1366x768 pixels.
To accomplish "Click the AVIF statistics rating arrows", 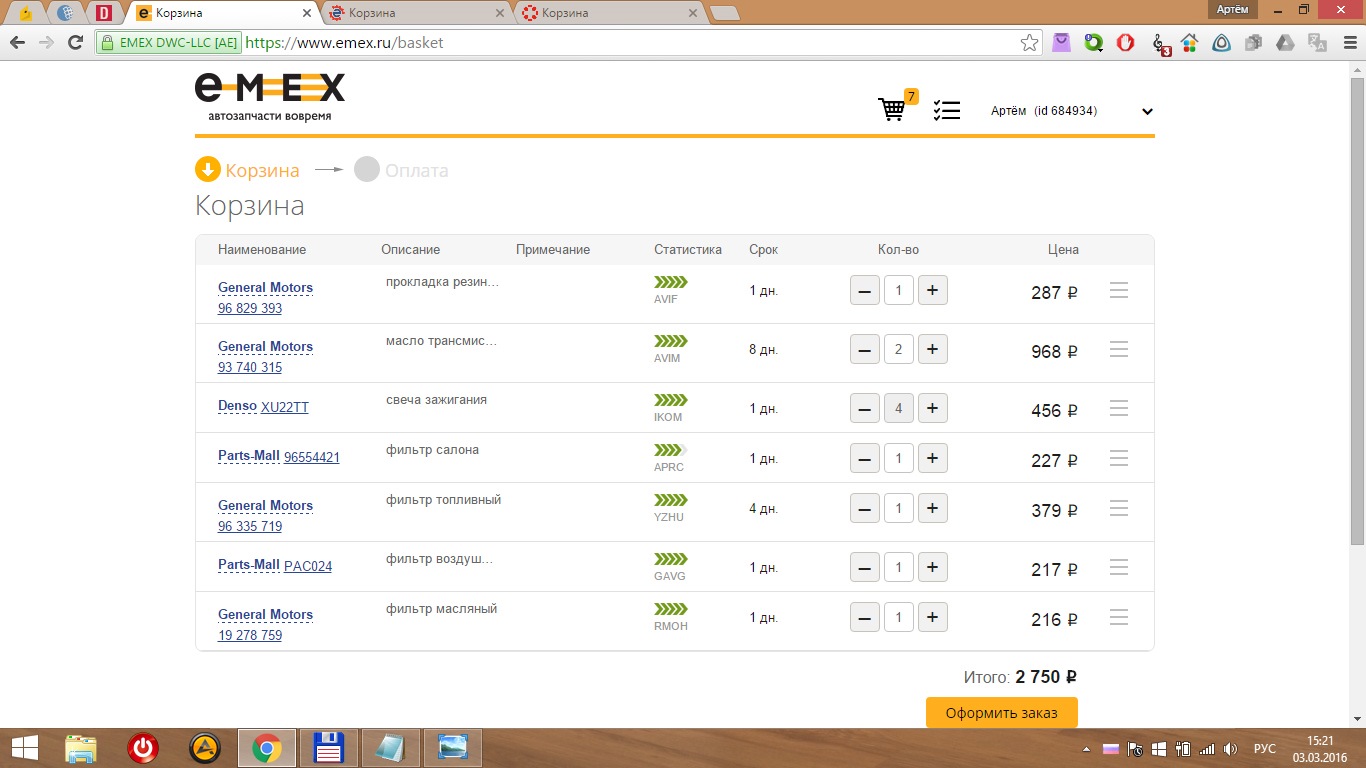I will [671, 282].
